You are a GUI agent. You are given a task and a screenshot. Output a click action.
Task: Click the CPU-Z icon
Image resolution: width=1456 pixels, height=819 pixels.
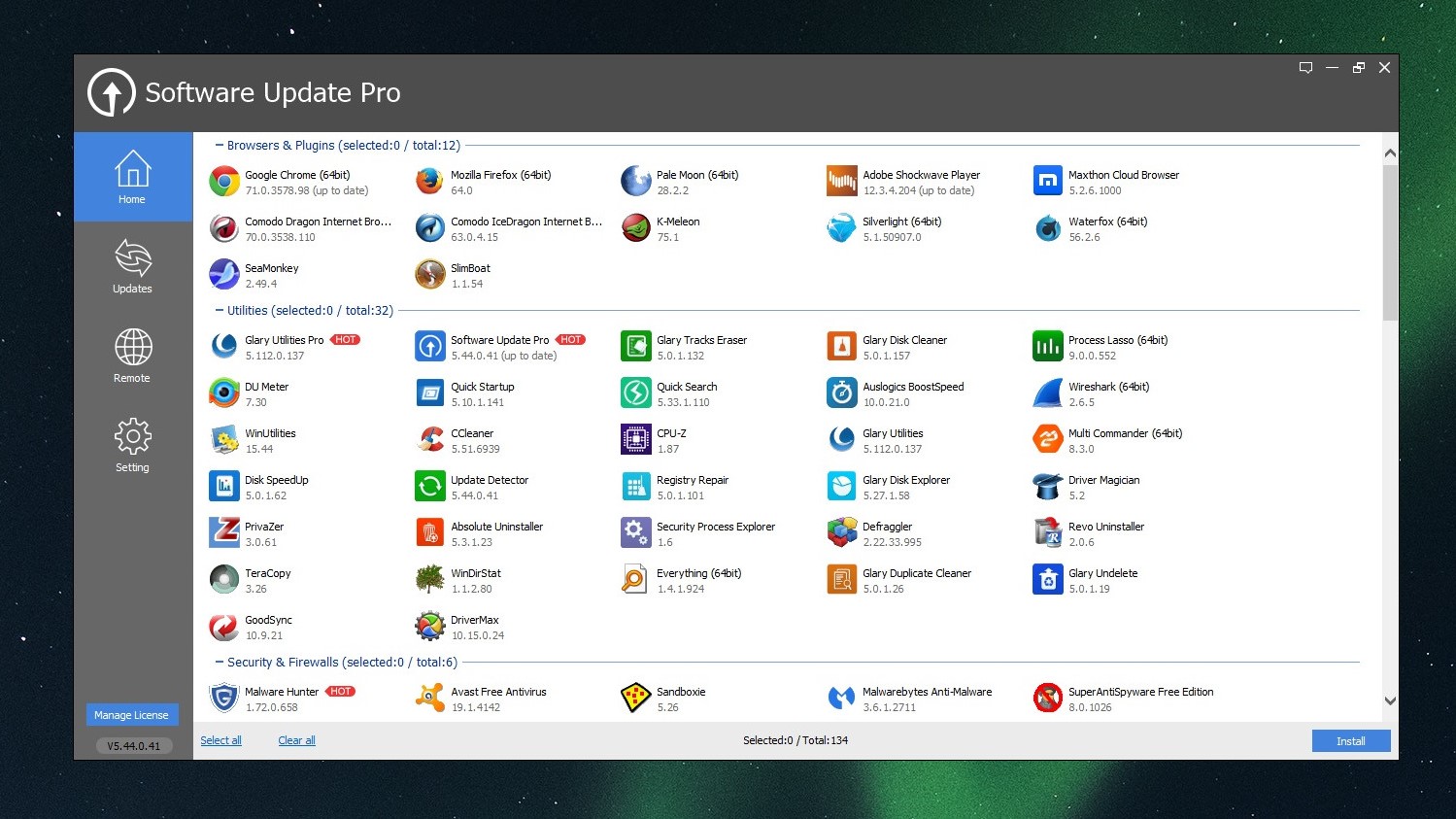pos(636,440)
